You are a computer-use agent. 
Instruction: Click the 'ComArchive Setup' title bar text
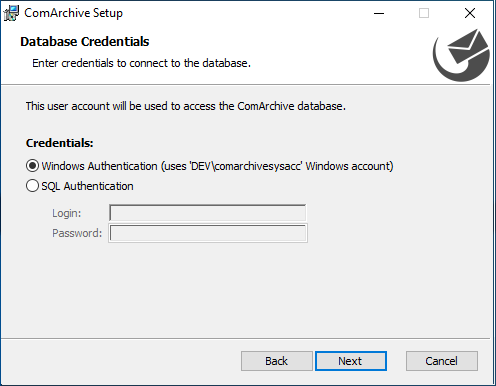74,13
